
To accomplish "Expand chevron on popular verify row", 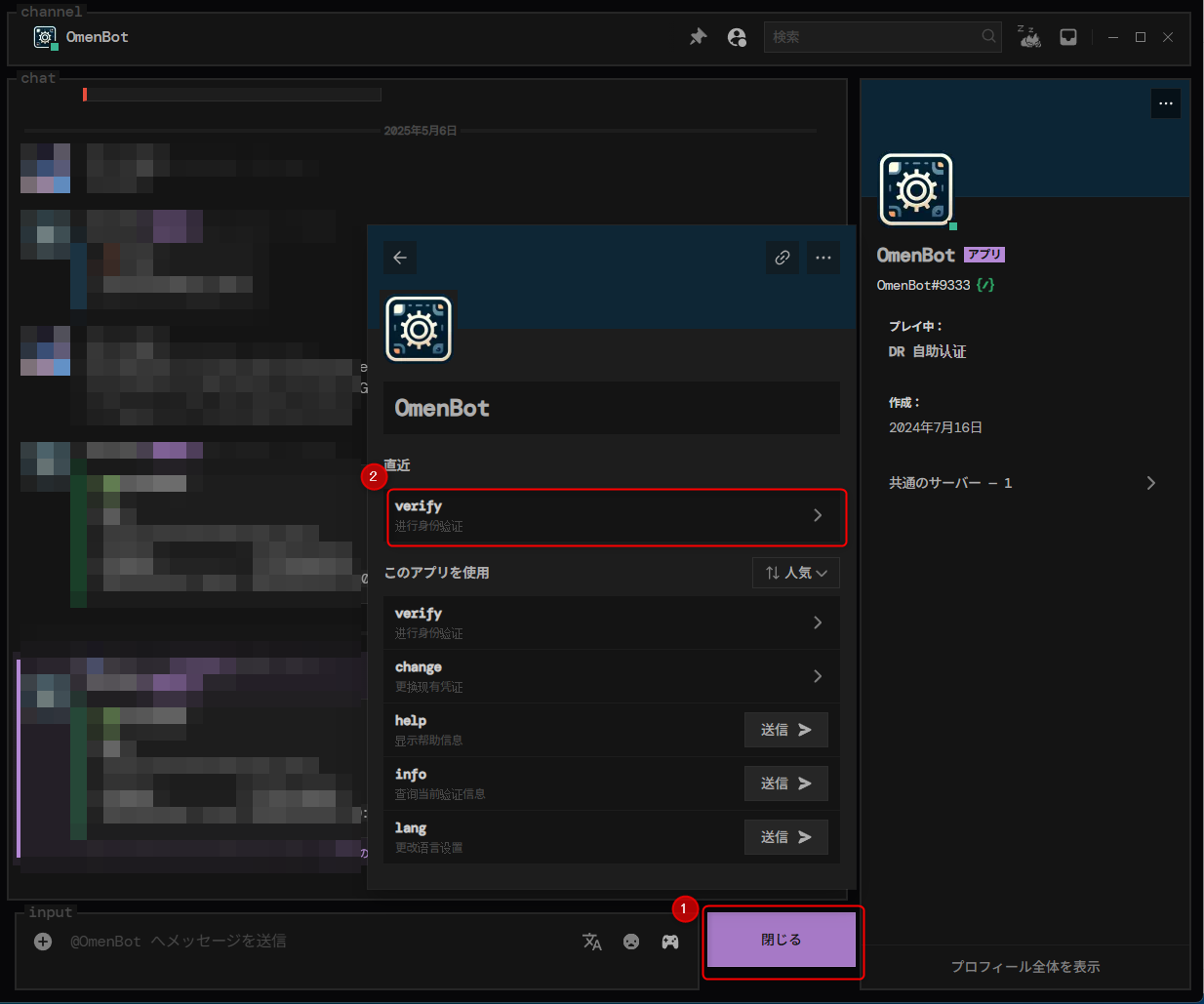I will pyautogui.click(x=818, y=622).
